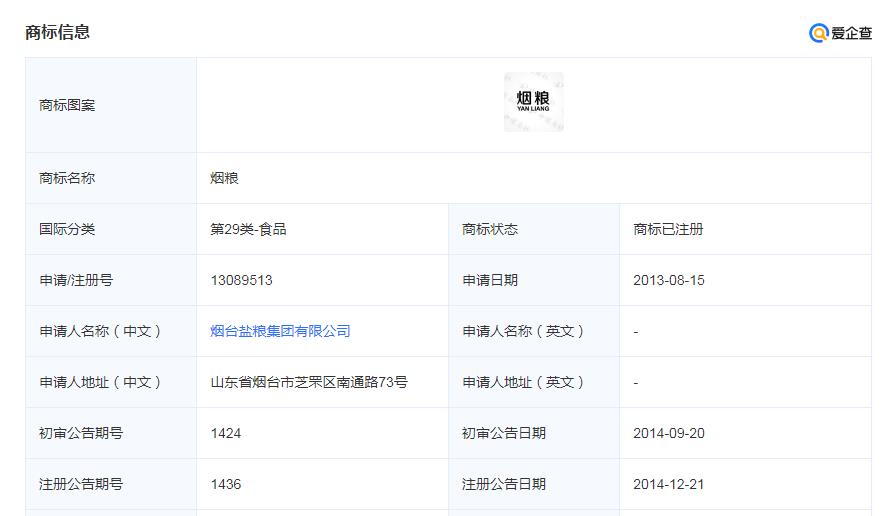Select registration number 13089513
The height and width of the screenshot is (516, 893).
[241, 280]
